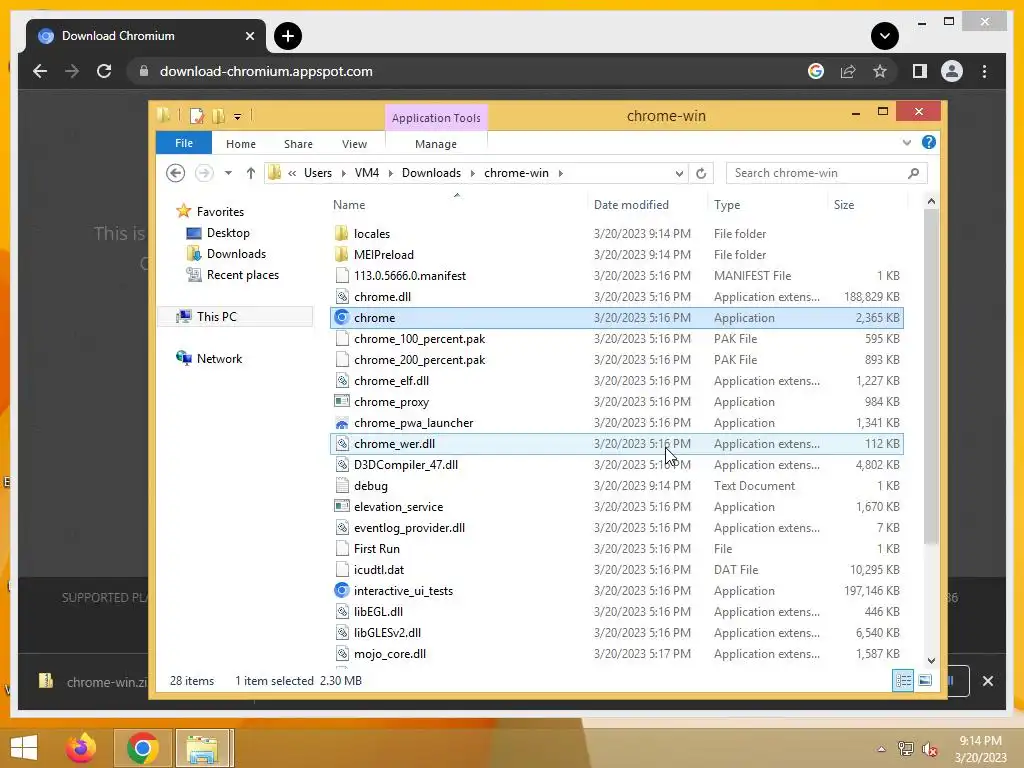
Task: Open the Share ribbon tab
Action: (298, 144)
